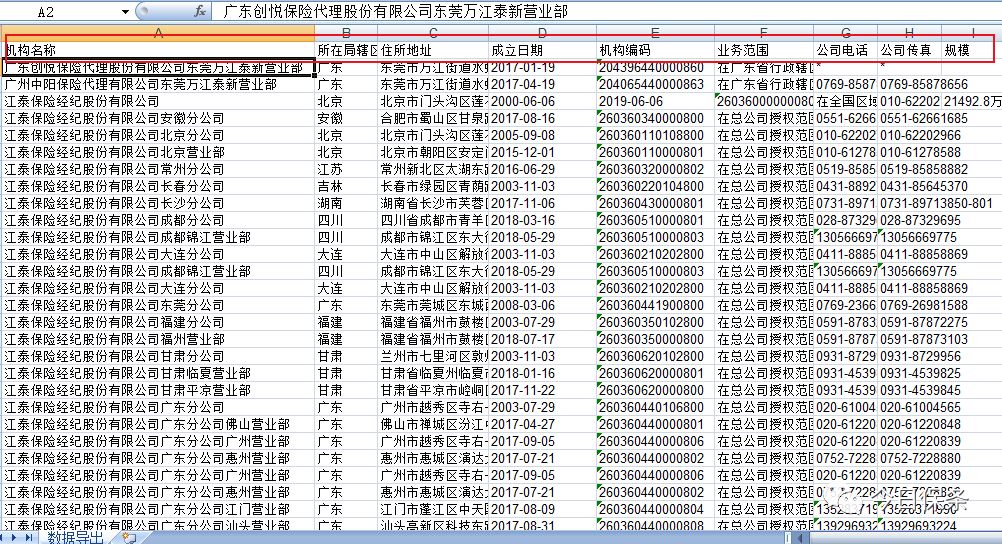The height and width of the screenshot is (544, 1002).
Task: Select cell 广州中阳保险代理有限公司东莞万江泰新营业部
Action: [x=158, y=84]
